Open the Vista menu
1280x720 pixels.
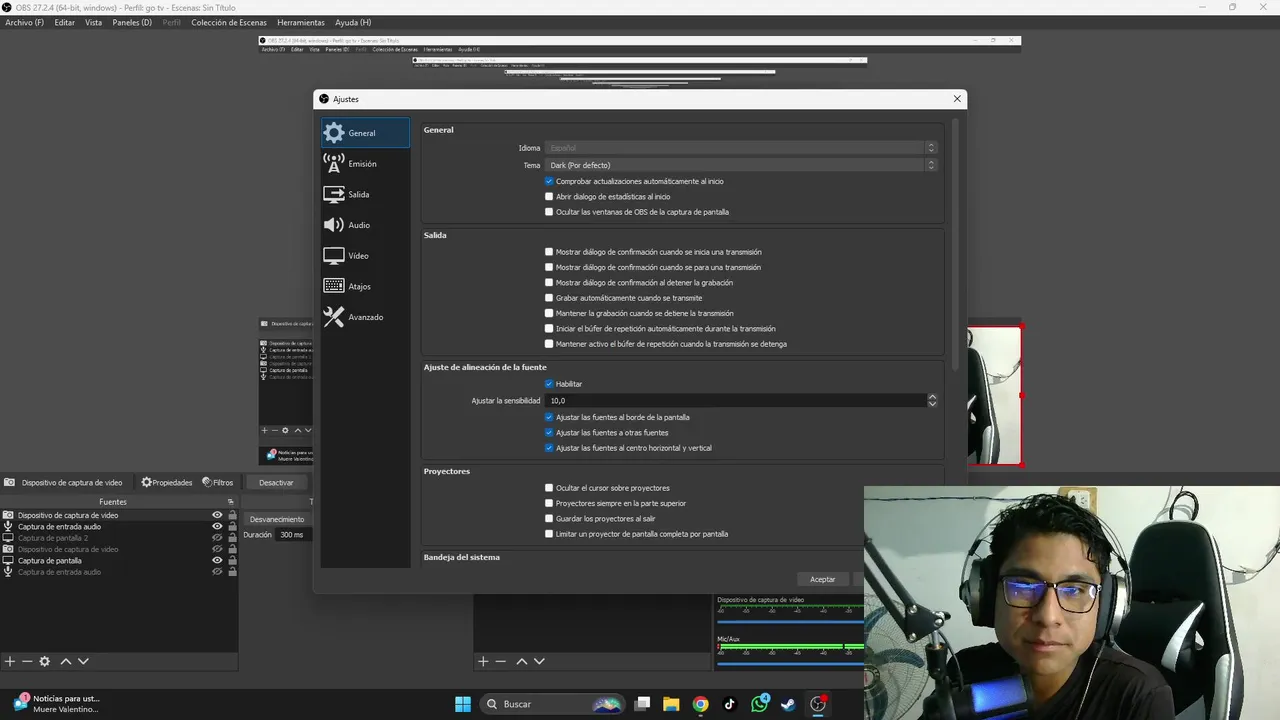[x=93, y=22]
